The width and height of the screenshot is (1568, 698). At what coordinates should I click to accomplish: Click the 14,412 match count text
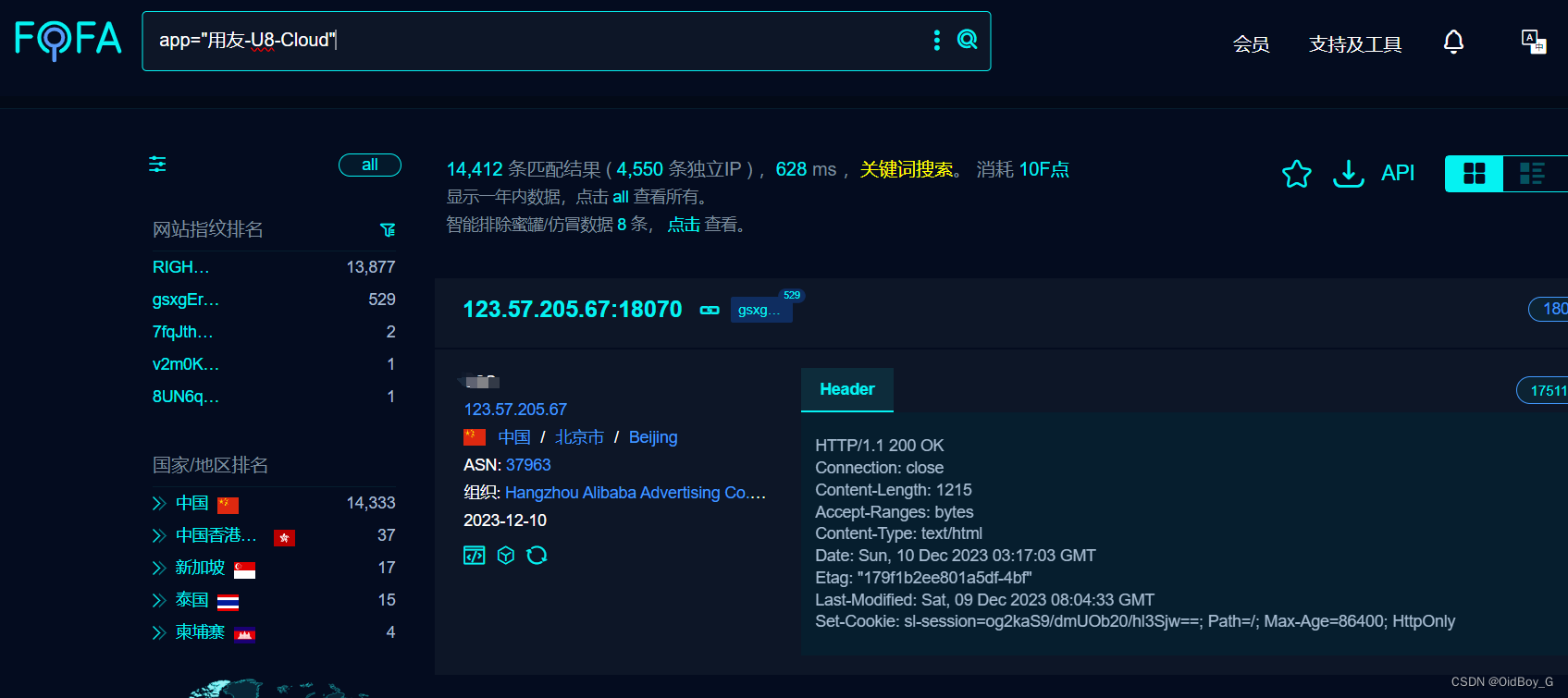click(475, 169)
